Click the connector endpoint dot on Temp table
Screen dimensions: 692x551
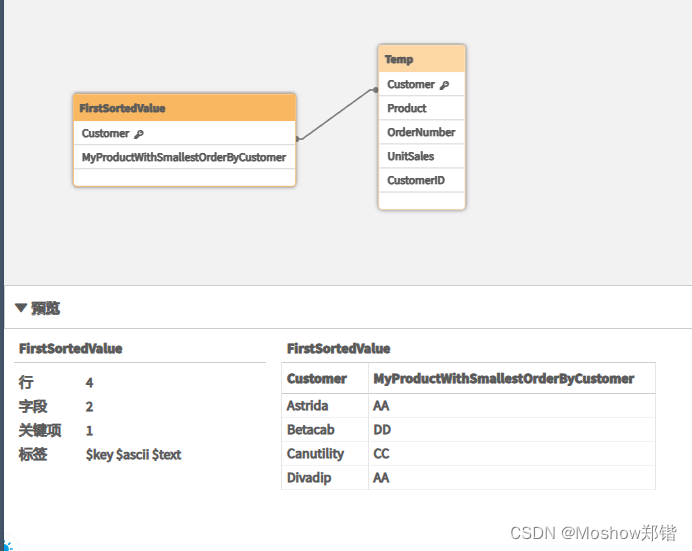[375, 90]
